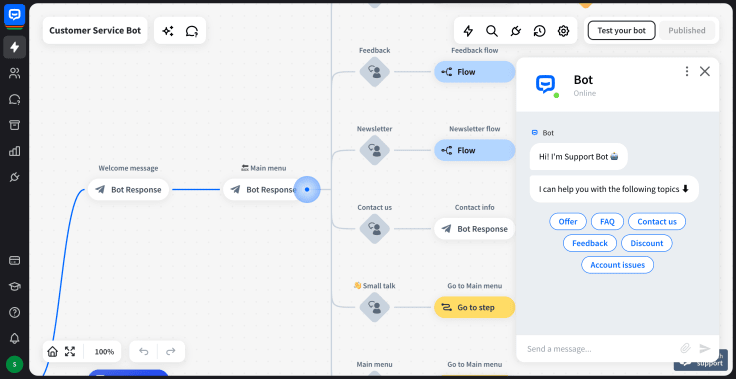Open version history clock icon
This screenshot has width=736, height=379.
click(x=539, y=31)
